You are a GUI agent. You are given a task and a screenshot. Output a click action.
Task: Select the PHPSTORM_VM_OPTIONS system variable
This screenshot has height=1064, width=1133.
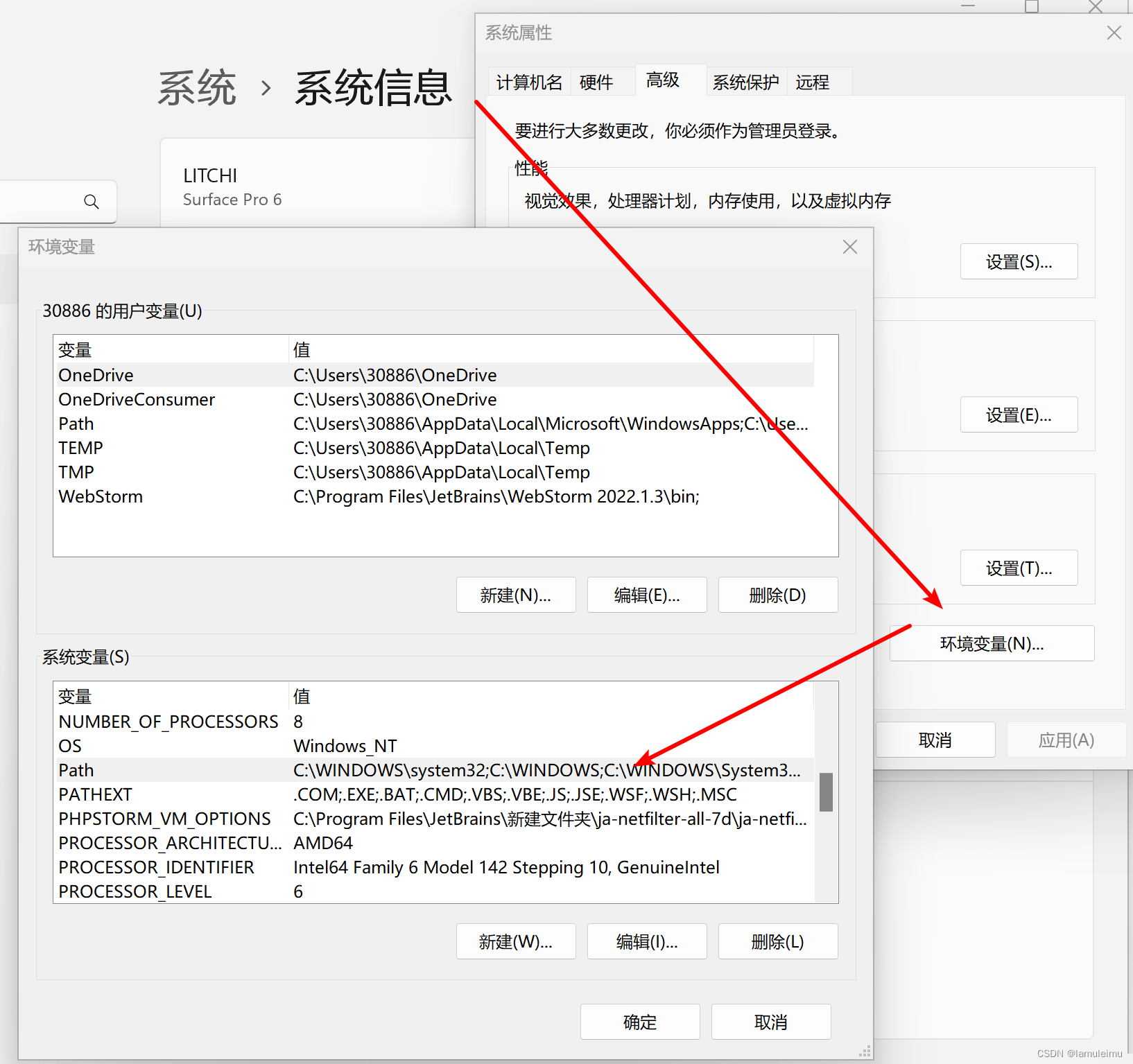434,819
